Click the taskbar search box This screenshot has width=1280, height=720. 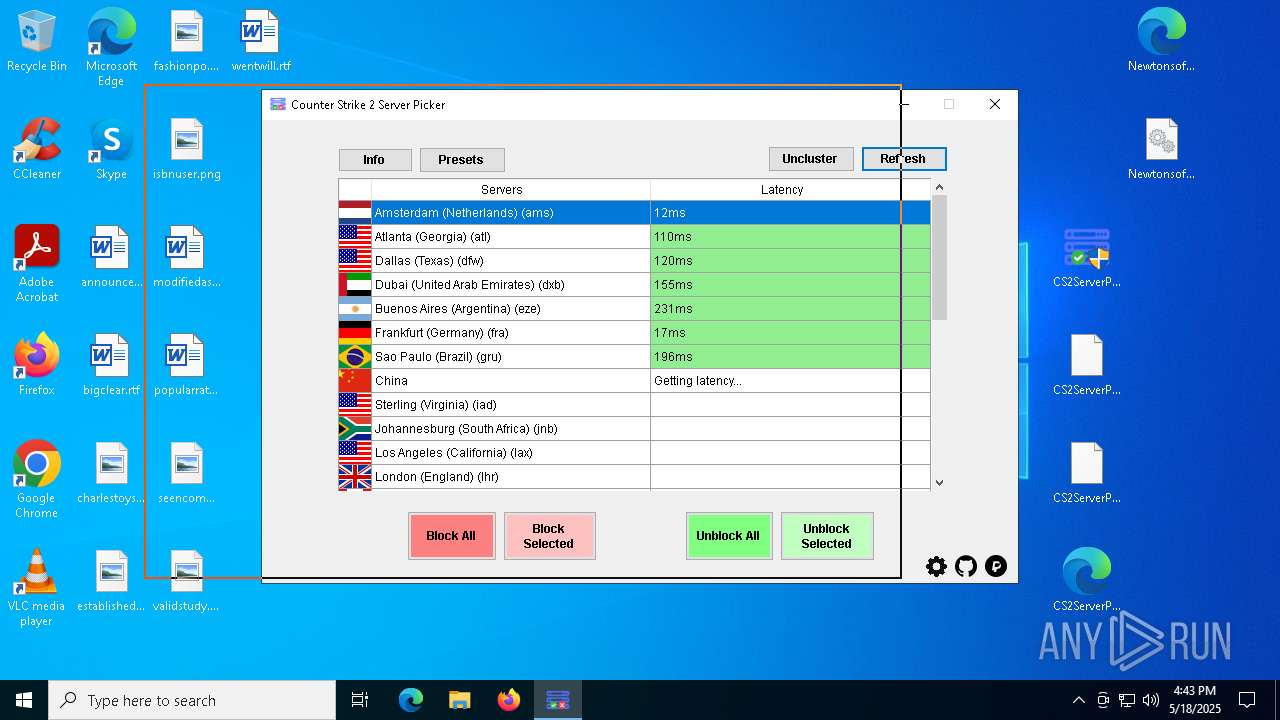tap(192, 700)
